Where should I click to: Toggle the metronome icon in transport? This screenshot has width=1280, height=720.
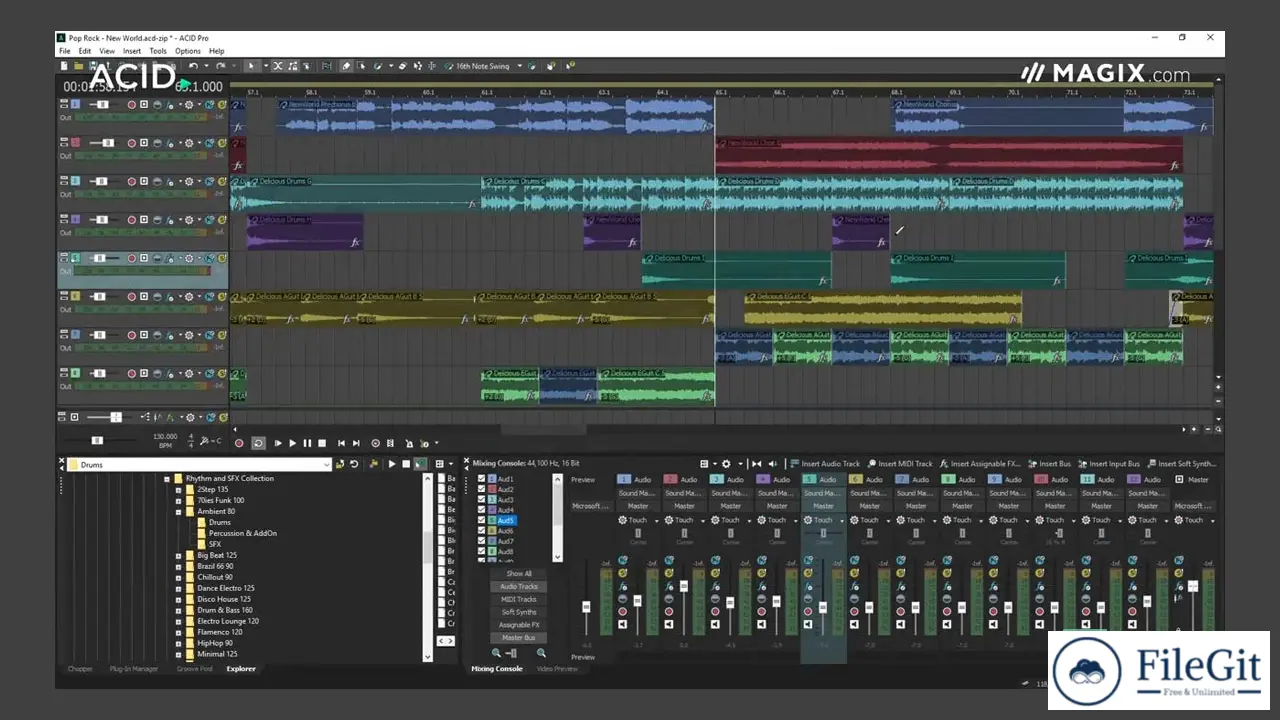(x=409, y=443)
